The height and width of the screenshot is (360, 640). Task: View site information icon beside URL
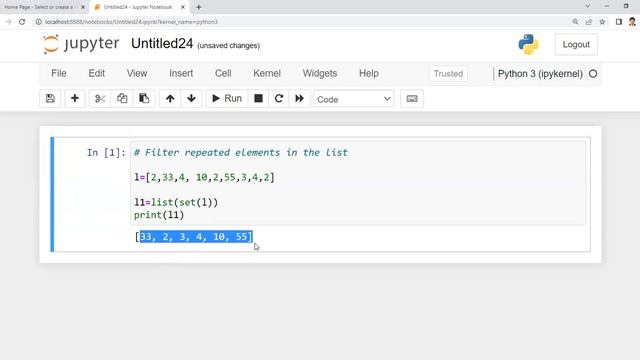click(x=38, y=22)
